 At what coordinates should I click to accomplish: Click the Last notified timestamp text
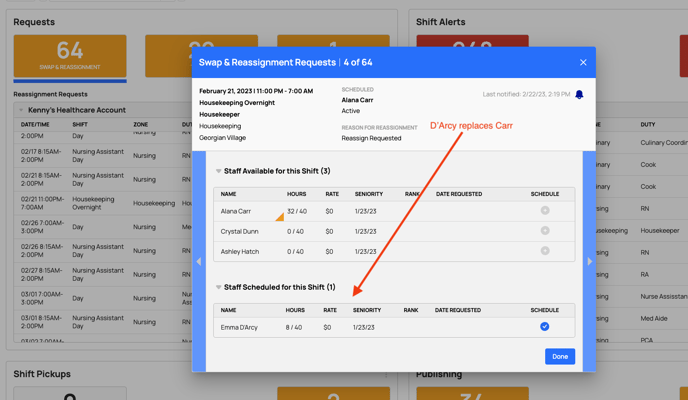pos(526,94)
